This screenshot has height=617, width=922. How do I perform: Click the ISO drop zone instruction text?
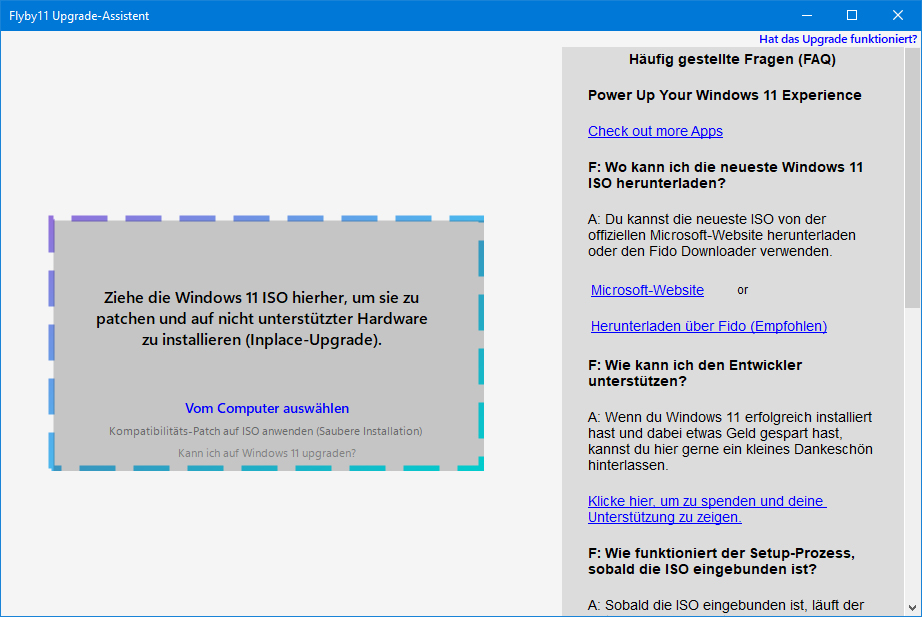click(x=262, y=318)
